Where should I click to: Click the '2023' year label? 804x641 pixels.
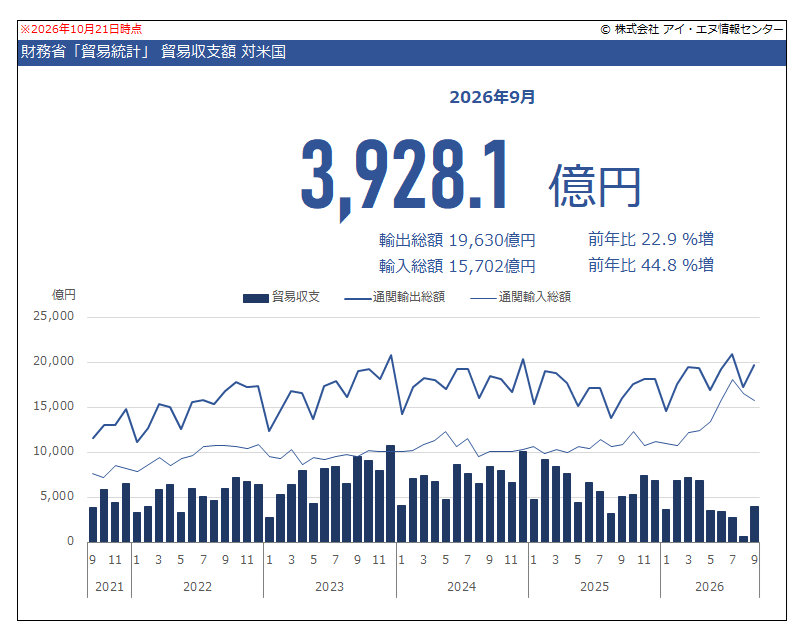pos(329,587)
